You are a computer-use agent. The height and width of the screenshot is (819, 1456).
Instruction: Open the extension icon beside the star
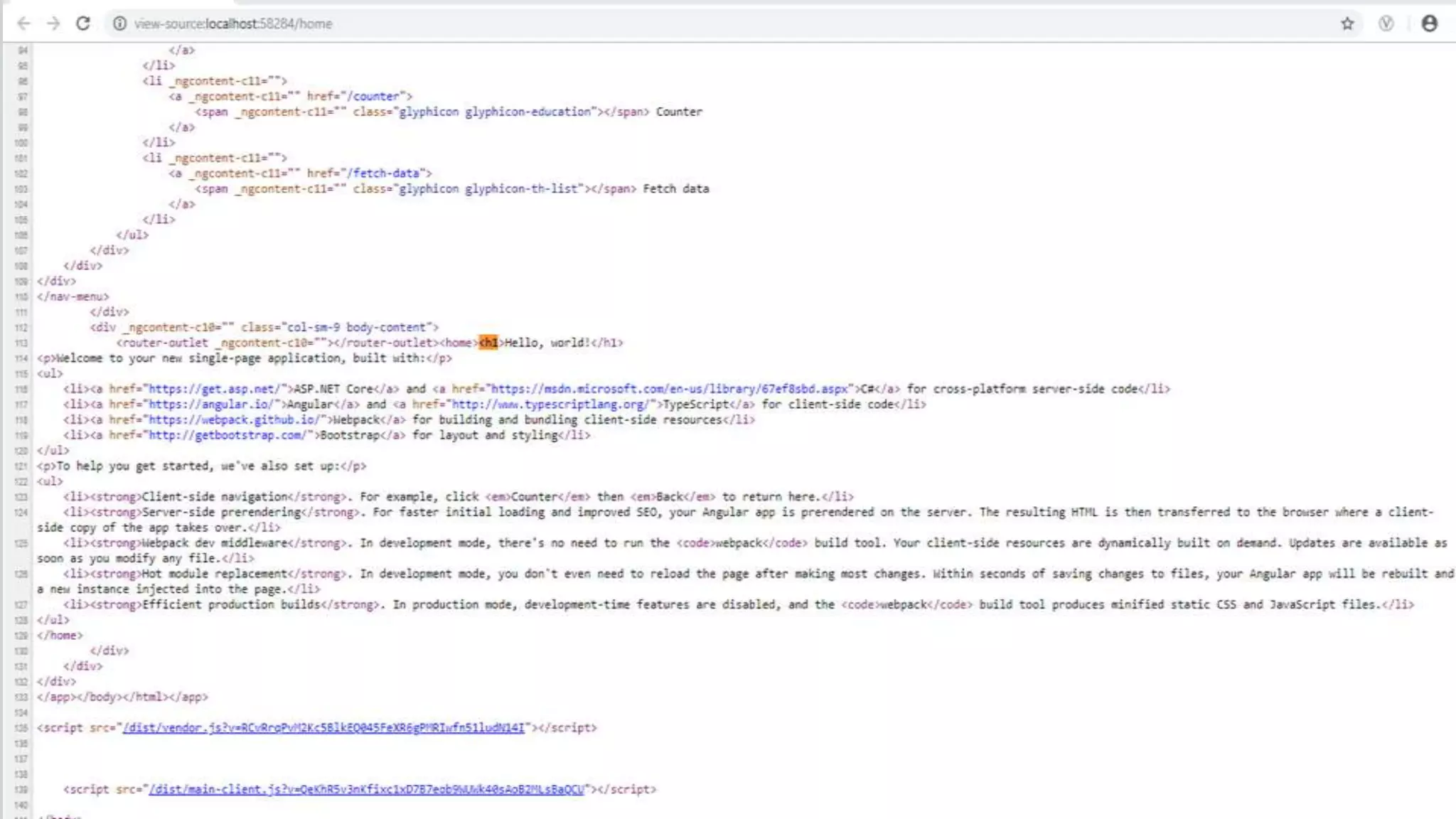1386,23
